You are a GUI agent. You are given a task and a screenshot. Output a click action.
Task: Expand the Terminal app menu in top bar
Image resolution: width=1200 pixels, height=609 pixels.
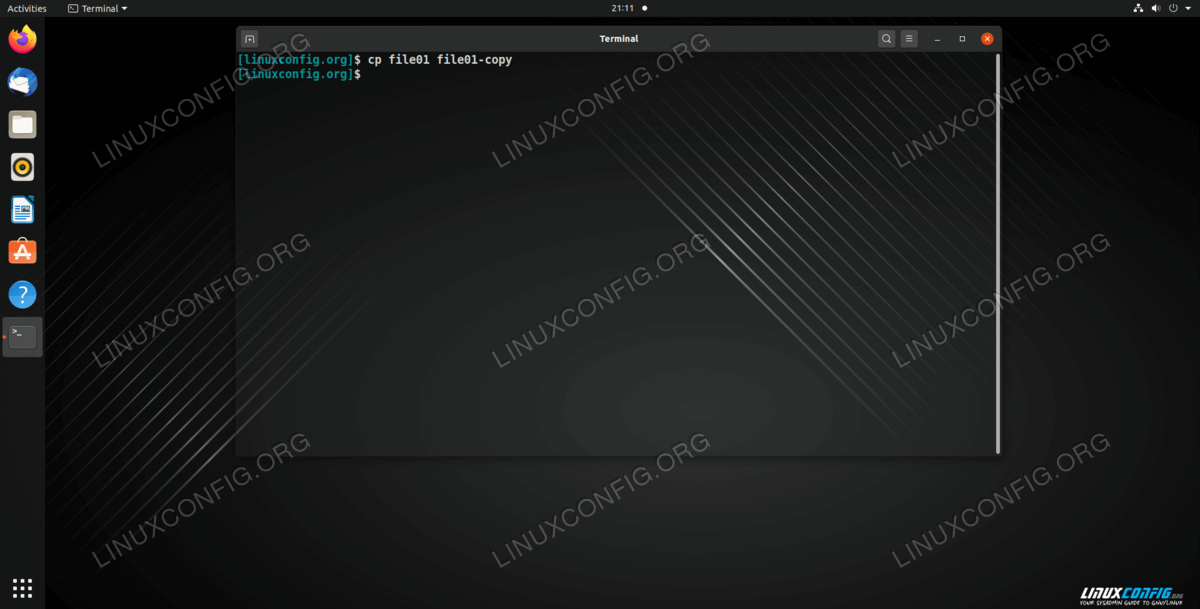click(98, 8)
